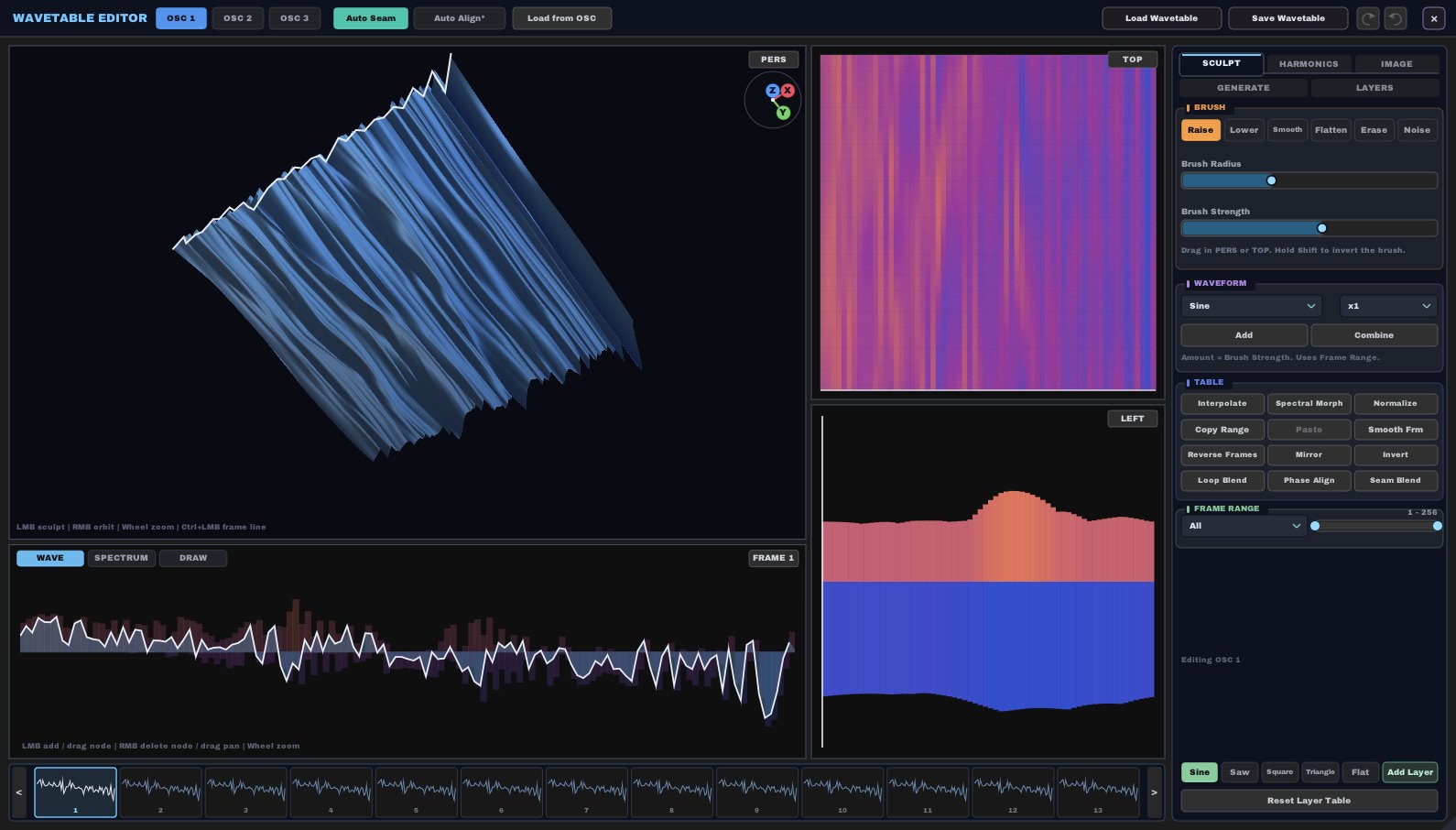Toggle Auto Align option

[460, 18]
